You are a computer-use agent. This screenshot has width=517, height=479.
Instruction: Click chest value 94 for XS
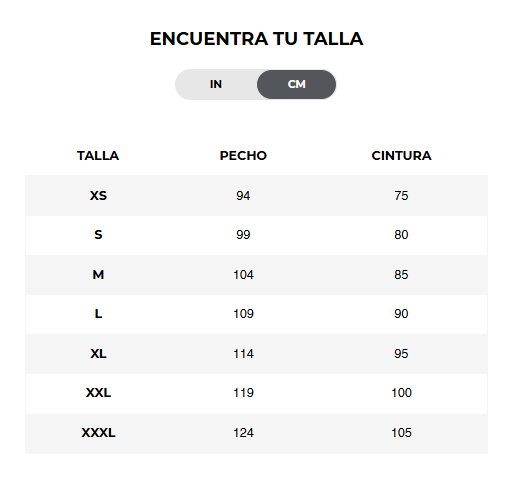coord(243,196)
